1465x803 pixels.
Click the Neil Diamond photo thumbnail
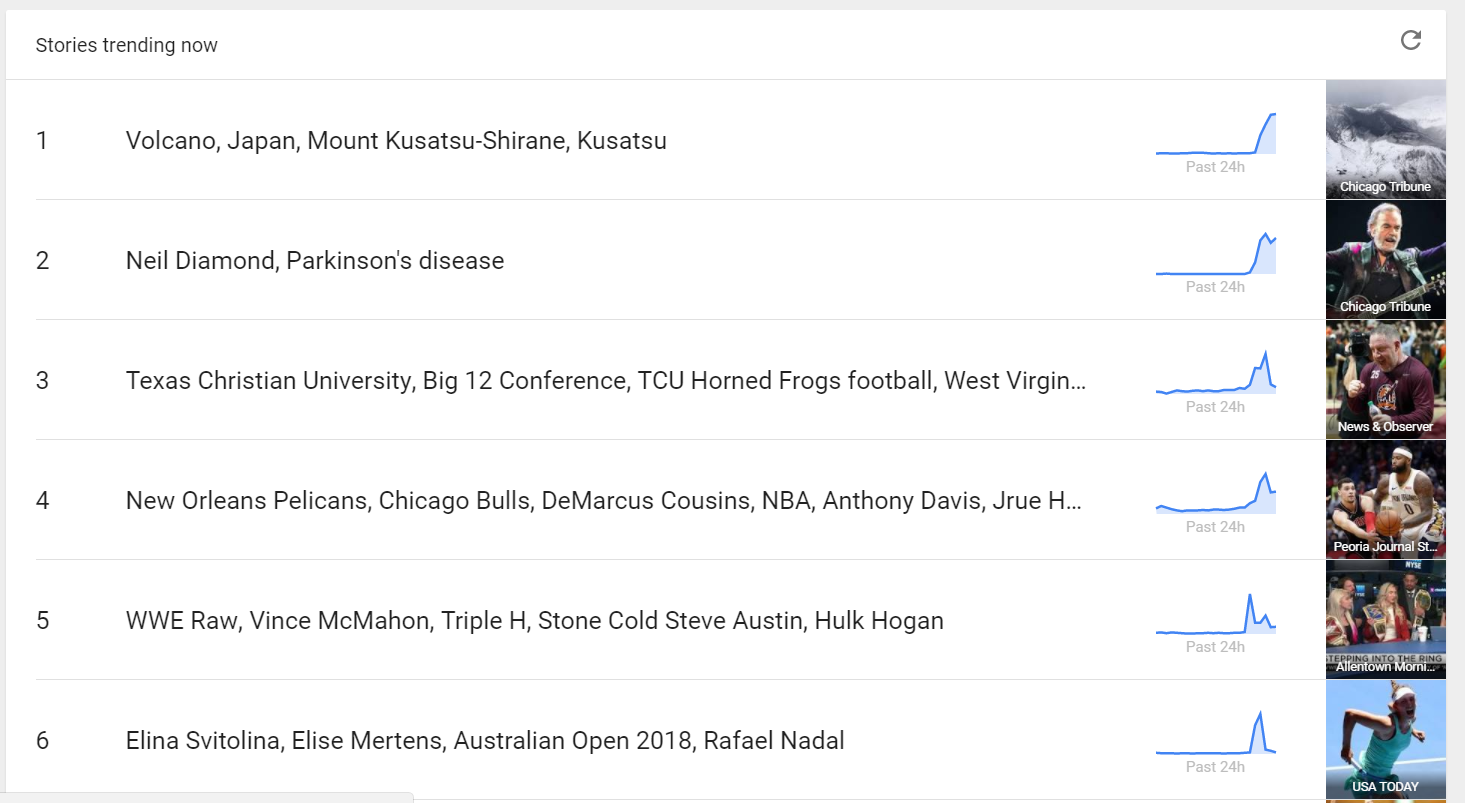click(x=1385, y=260)
